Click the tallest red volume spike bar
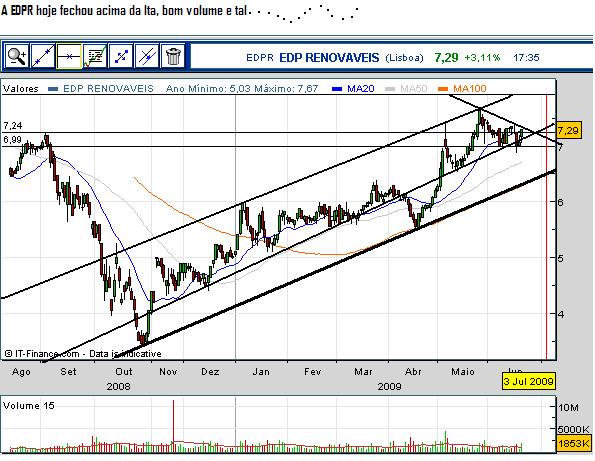The width and height of the screenshot is (595, 461). tap(173, 425)
